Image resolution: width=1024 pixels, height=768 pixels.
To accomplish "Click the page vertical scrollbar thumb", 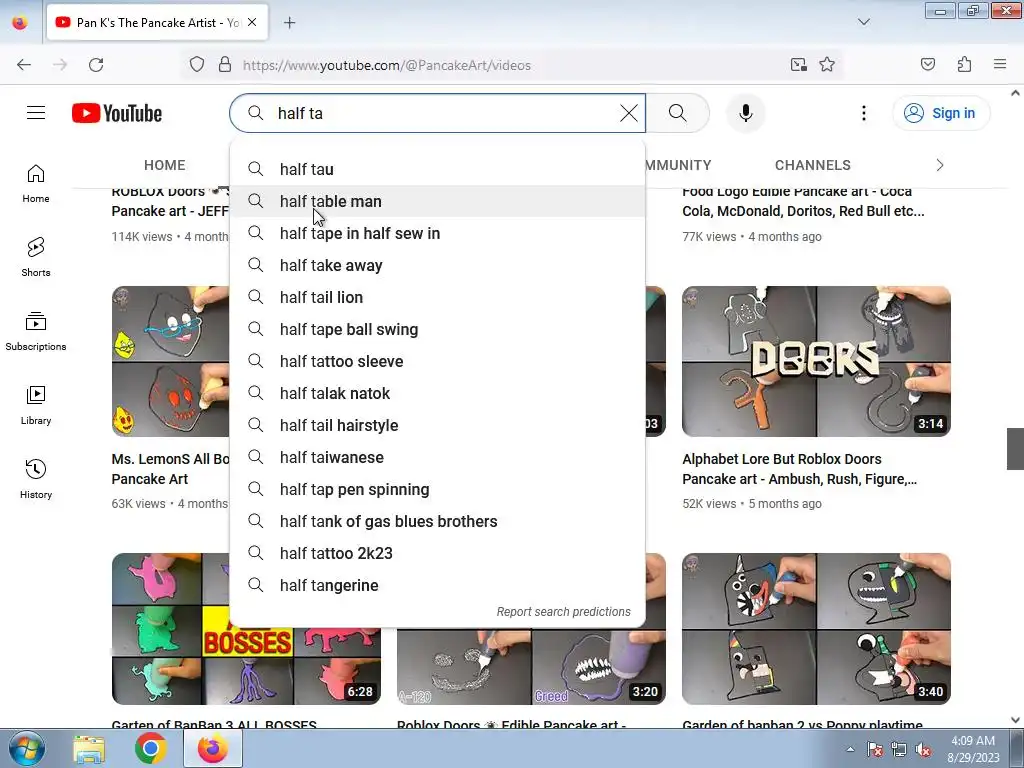I will [1015, 449].
